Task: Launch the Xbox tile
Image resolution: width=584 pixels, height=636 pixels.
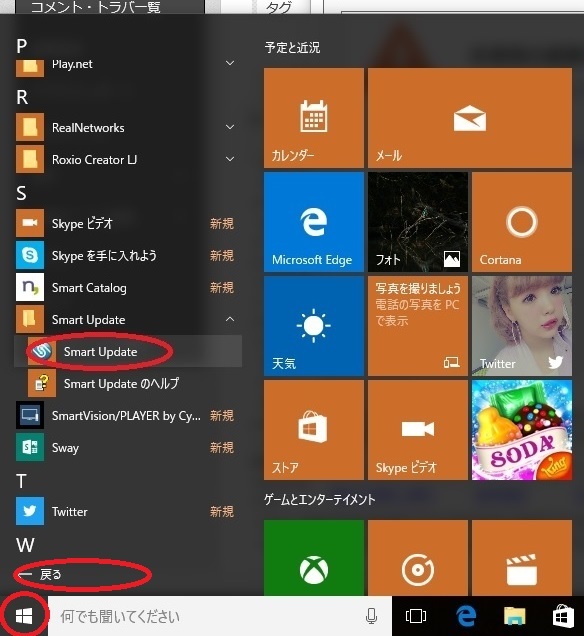Action: point(313,558)
